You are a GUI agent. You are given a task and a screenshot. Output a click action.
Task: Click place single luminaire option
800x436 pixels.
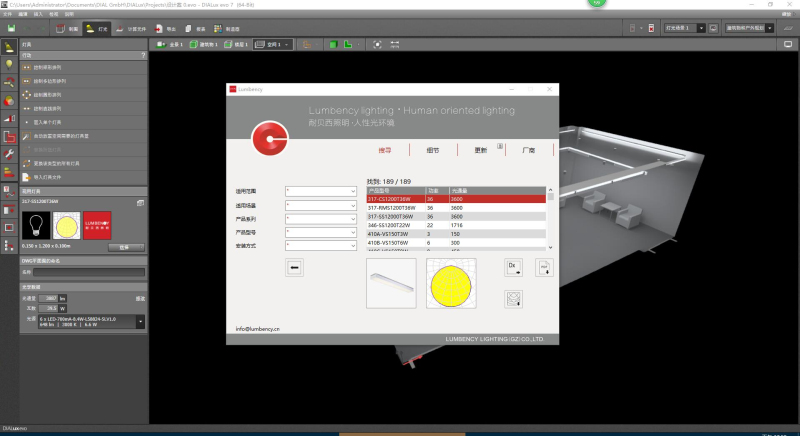point(84,122)
